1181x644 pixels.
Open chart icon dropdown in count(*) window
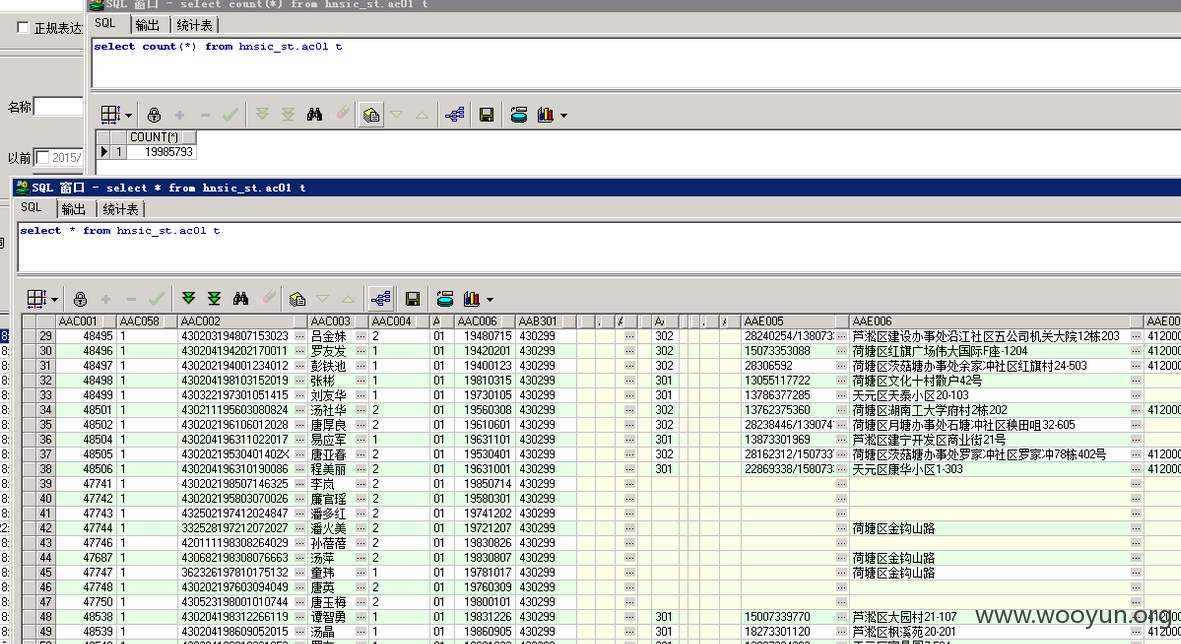click(x=563, y=115)
